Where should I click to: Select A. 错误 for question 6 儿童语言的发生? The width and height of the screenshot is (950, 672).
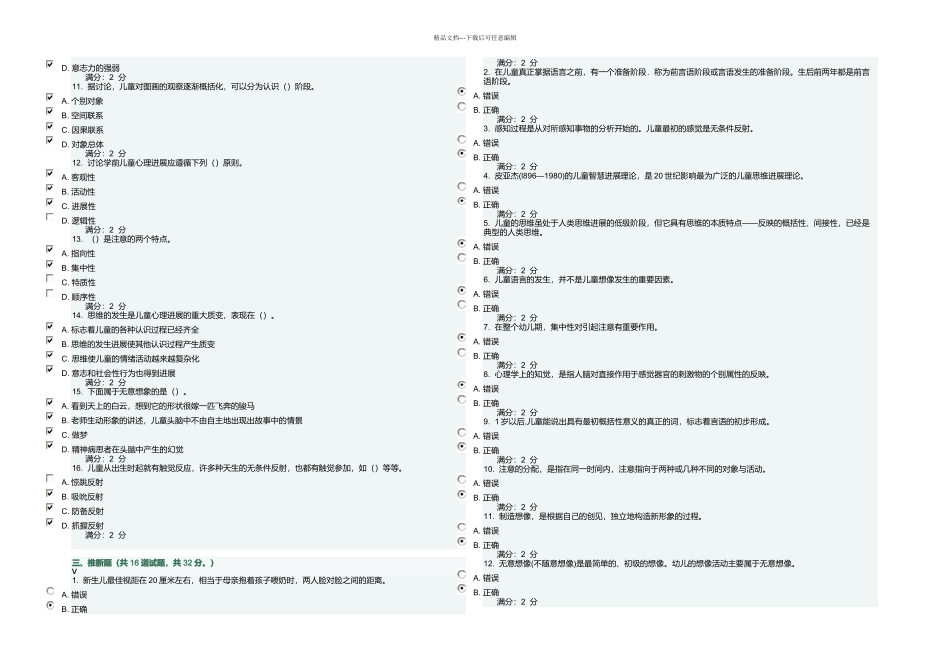[x=462, y=291]
